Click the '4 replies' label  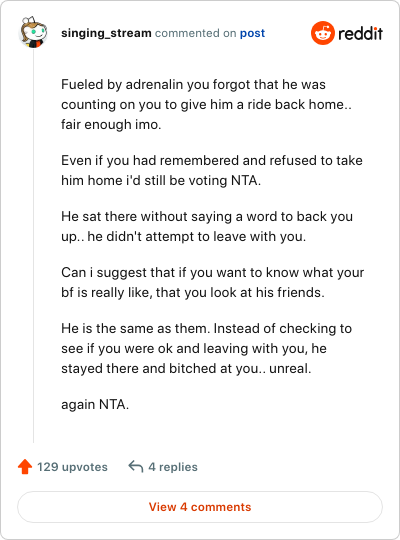pyautogui.click(x=173, y=467)
